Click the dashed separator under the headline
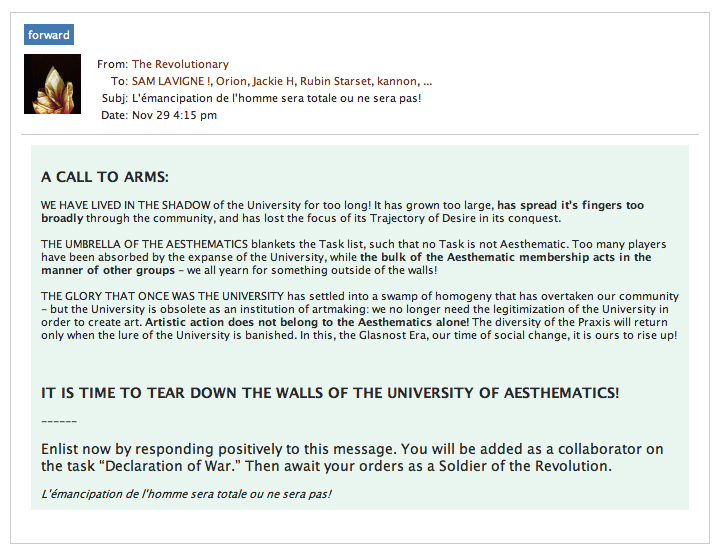 coord(59,421)
